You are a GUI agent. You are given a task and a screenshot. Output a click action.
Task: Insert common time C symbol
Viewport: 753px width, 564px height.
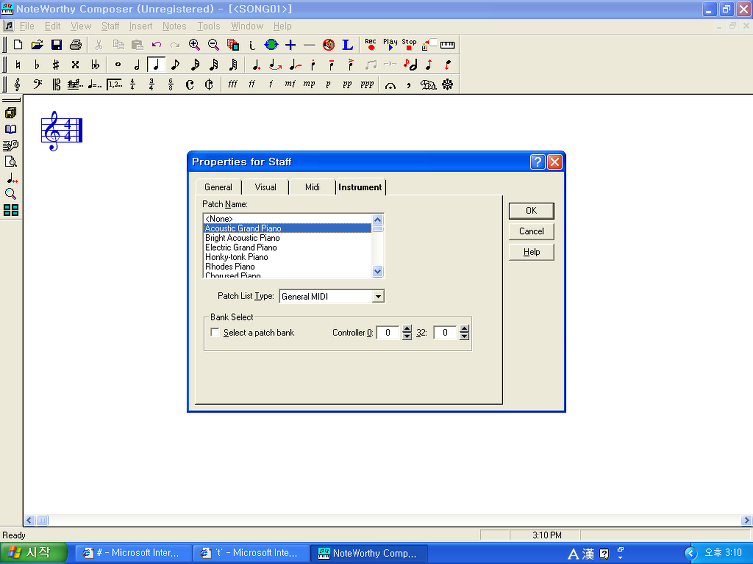tap(190, 85)
